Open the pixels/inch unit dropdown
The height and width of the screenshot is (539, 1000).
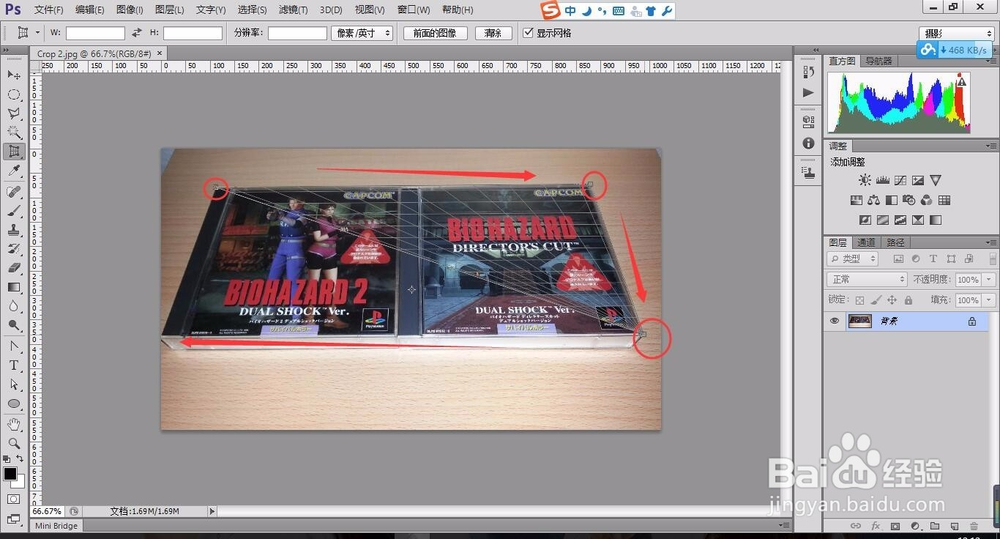coord(362,33)
